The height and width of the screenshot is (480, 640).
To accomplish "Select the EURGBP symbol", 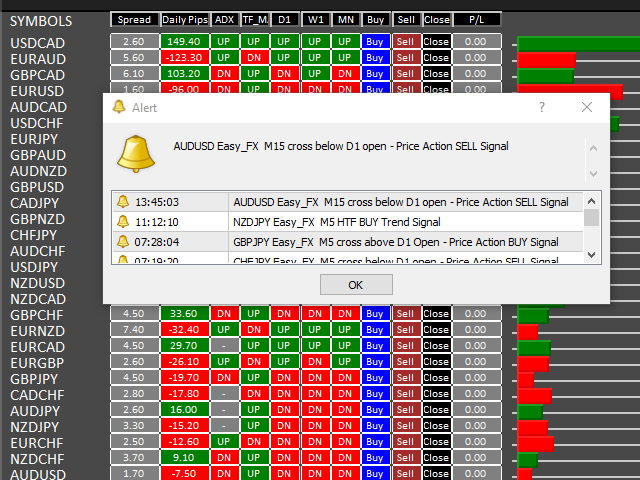I will pyautogui.click(x=37, y=363).
